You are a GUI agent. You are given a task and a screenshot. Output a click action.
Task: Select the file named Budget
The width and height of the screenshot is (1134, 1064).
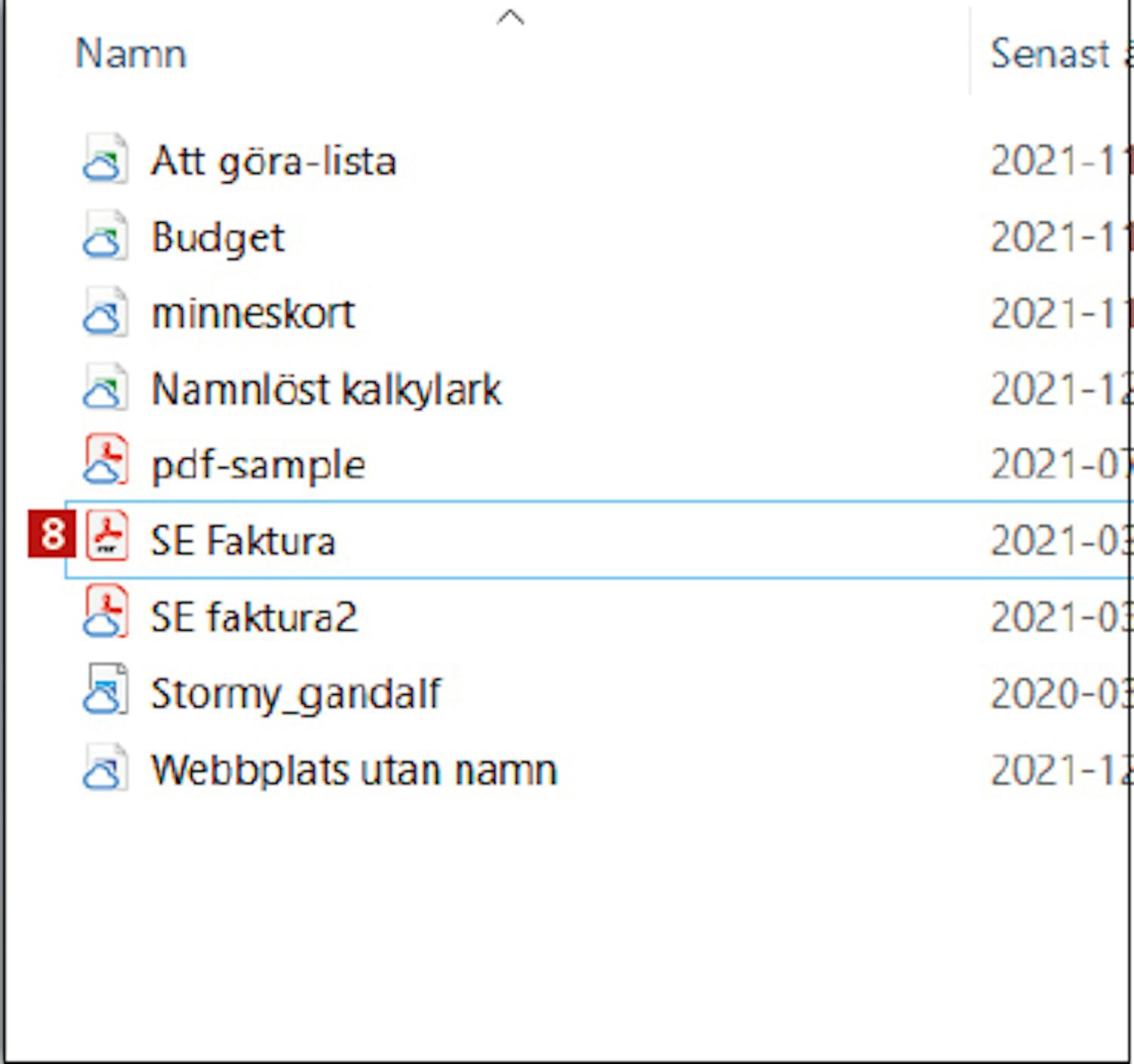pos(218,237)
